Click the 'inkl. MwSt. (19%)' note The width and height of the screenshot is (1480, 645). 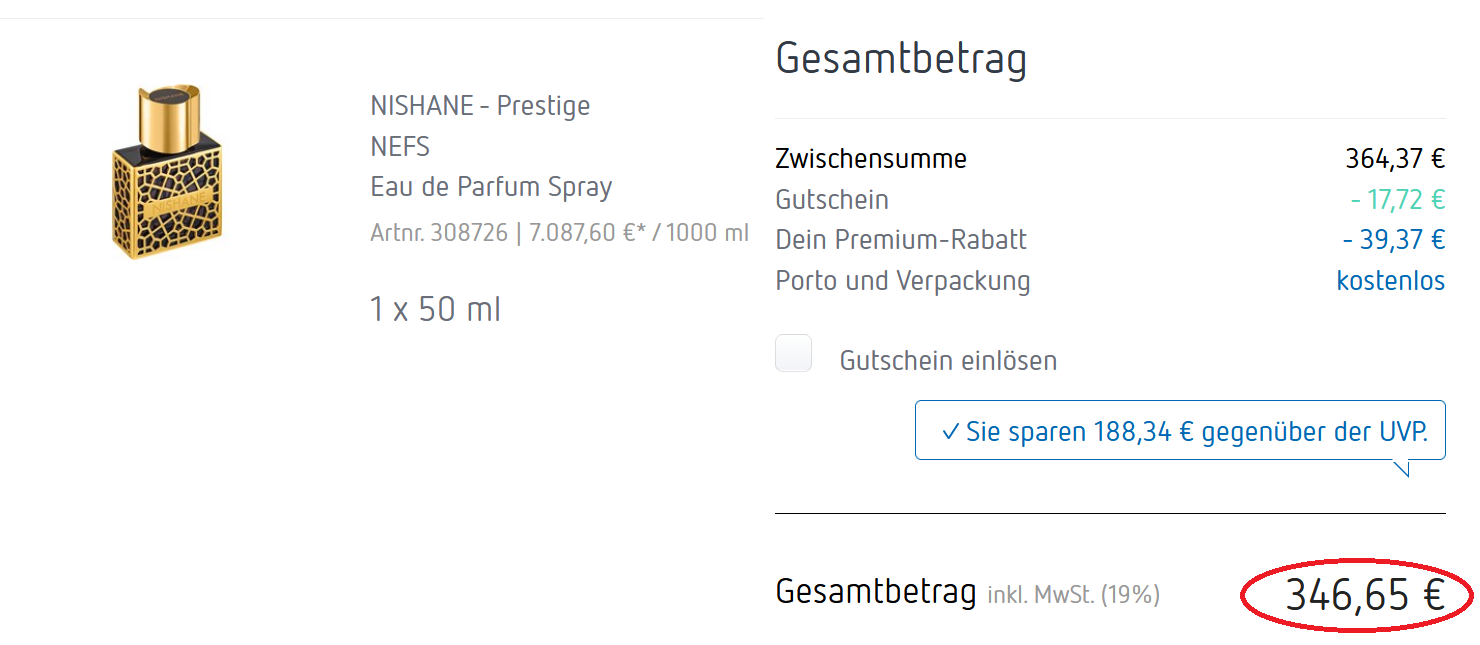1073,595
